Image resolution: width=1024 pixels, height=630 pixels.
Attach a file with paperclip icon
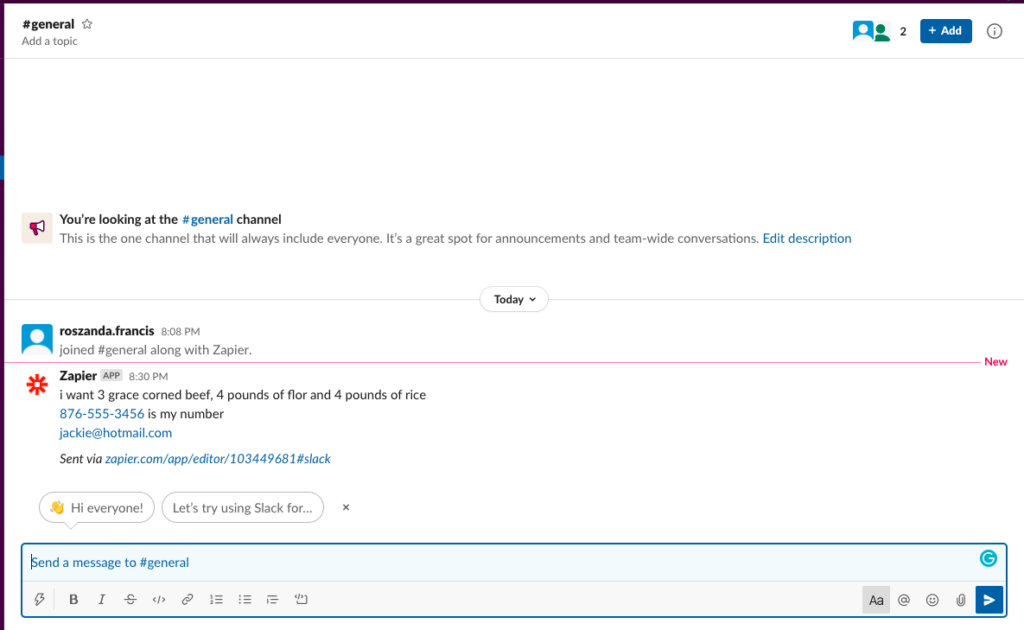coord(960,600)
